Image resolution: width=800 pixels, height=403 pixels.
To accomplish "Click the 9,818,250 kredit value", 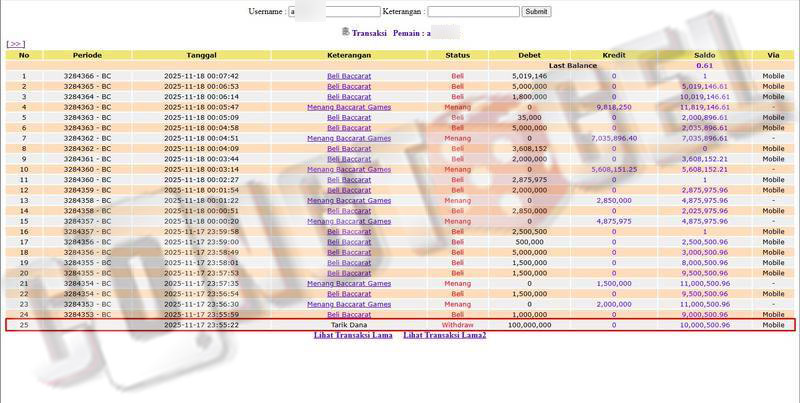I will point(613,107).
